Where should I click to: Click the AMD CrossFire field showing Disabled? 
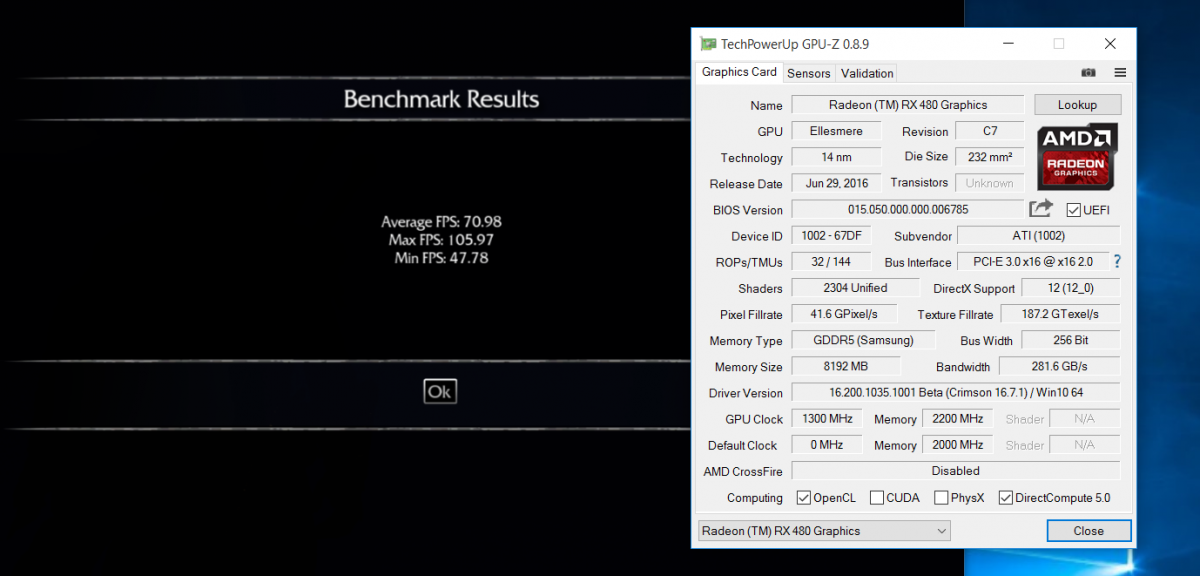[956, 471]
